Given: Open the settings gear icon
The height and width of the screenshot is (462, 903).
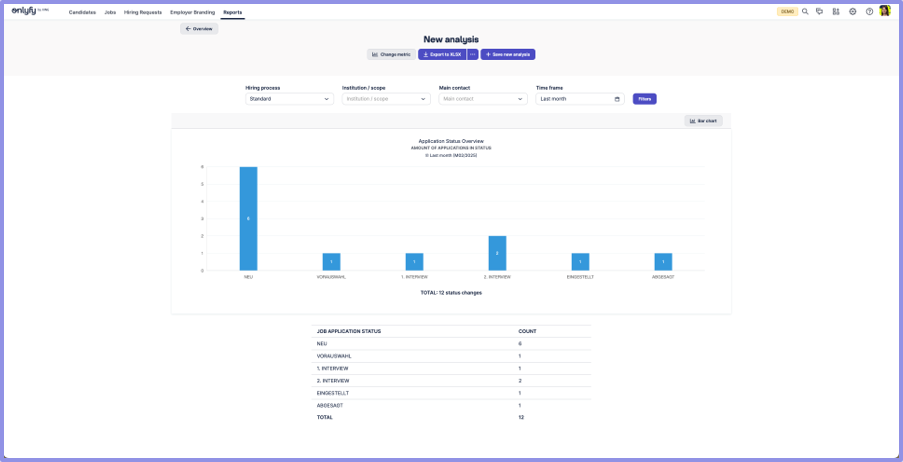Looking at the screenshot, I should (853, 12).
